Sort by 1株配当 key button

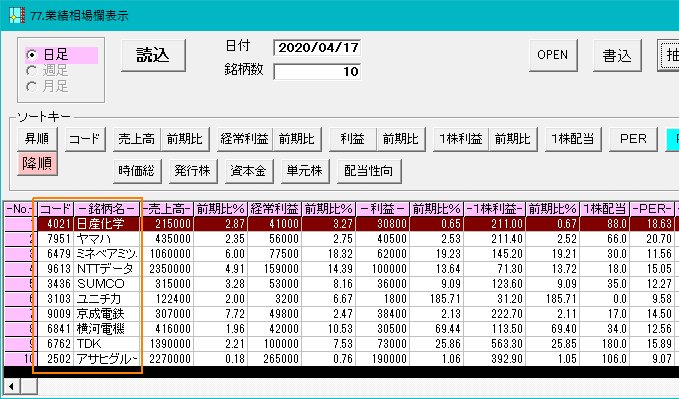573,139
